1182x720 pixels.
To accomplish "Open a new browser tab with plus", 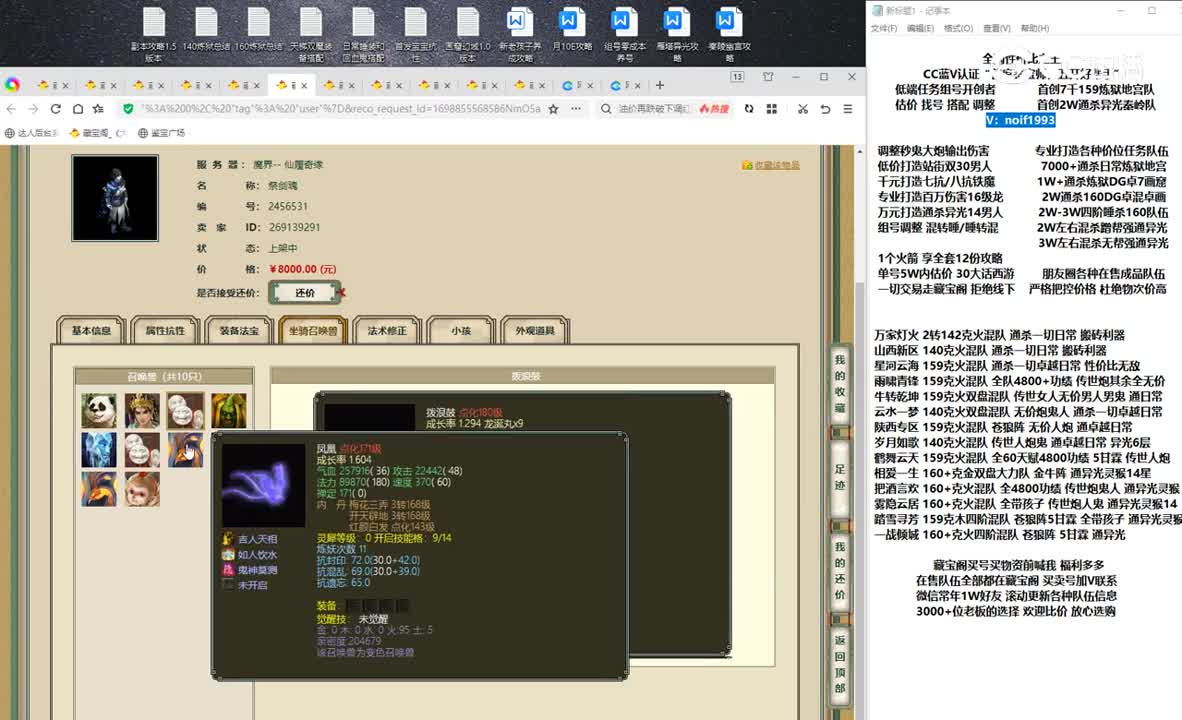I will 660,85.
